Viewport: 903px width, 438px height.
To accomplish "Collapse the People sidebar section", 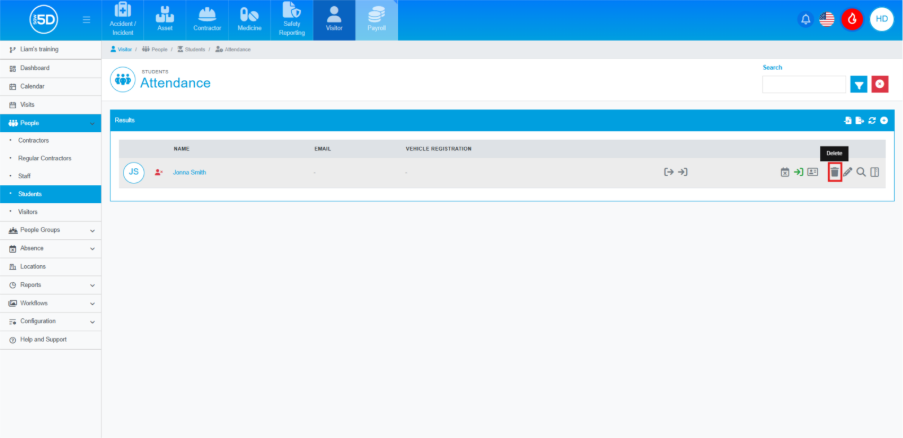I will [92, 122].
